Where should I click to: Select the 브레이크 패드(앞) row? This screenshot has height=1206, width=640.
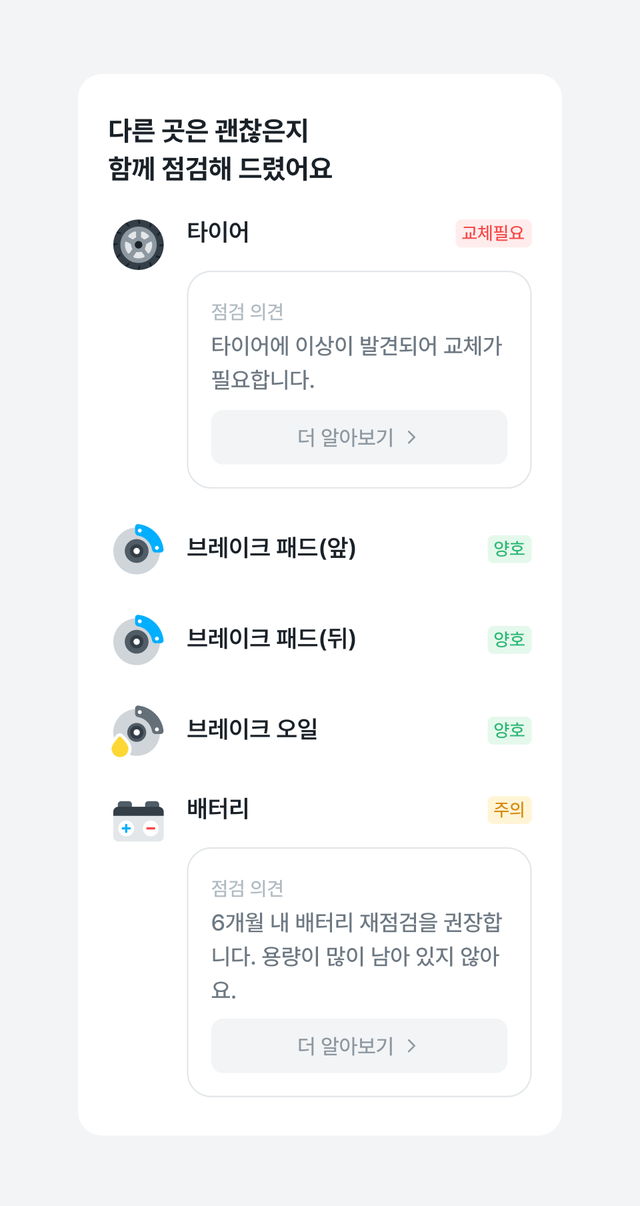click(322, 549)
